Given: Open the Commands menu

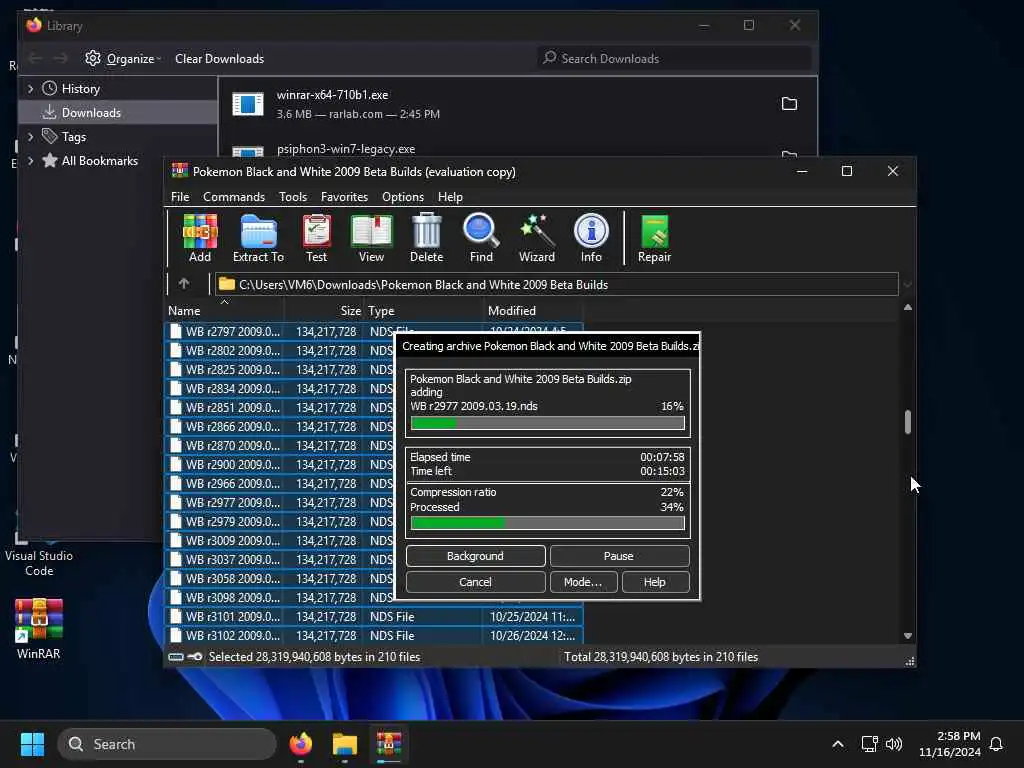Looking at the screenshot, I should pyautogui.click(x=234, y=197).
